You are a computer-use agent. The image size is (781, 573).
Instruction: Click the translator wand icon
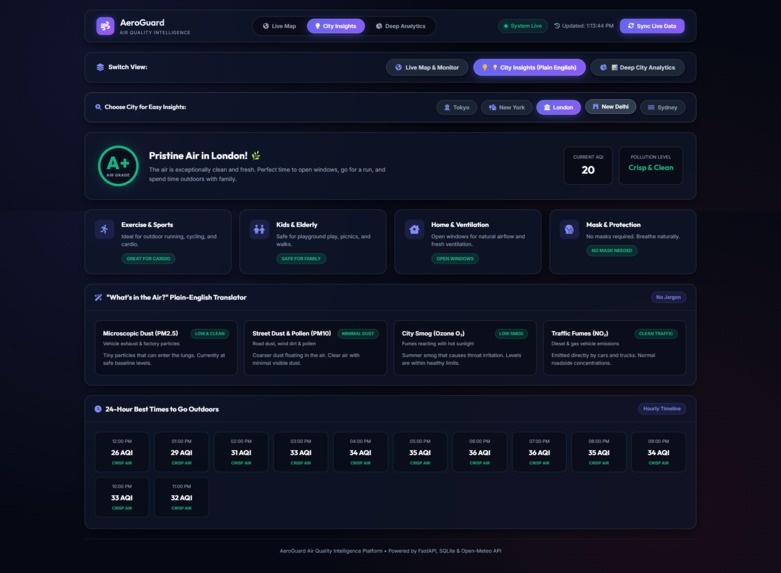98,297
